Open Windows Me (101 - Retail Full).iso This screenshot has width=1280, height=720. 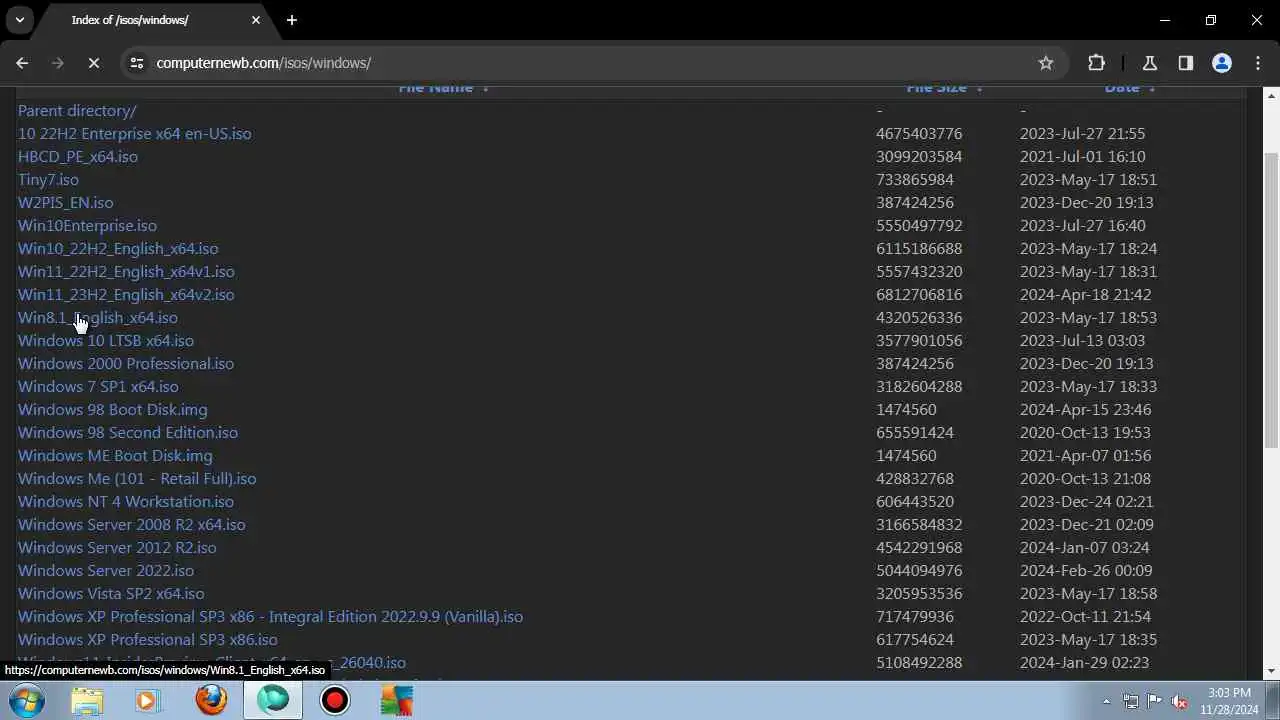coord(137,478)
